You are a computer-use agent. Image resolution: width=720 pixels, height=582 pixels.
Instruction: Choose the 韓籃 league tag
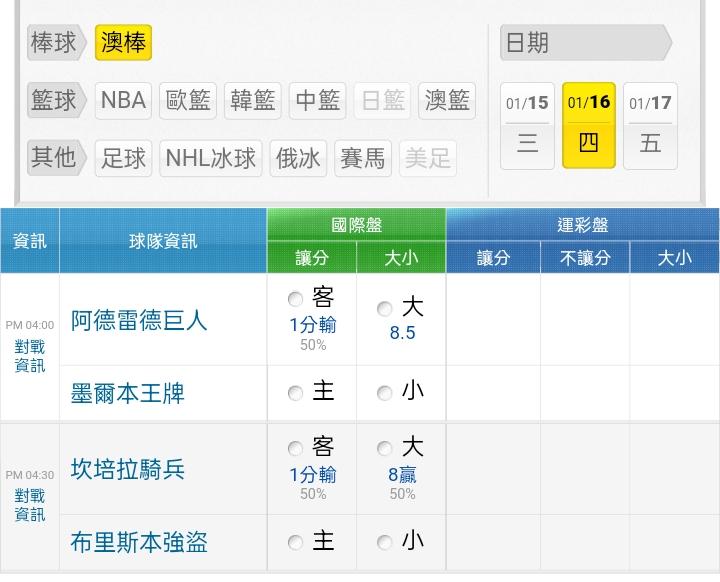[x=253, y=100]
